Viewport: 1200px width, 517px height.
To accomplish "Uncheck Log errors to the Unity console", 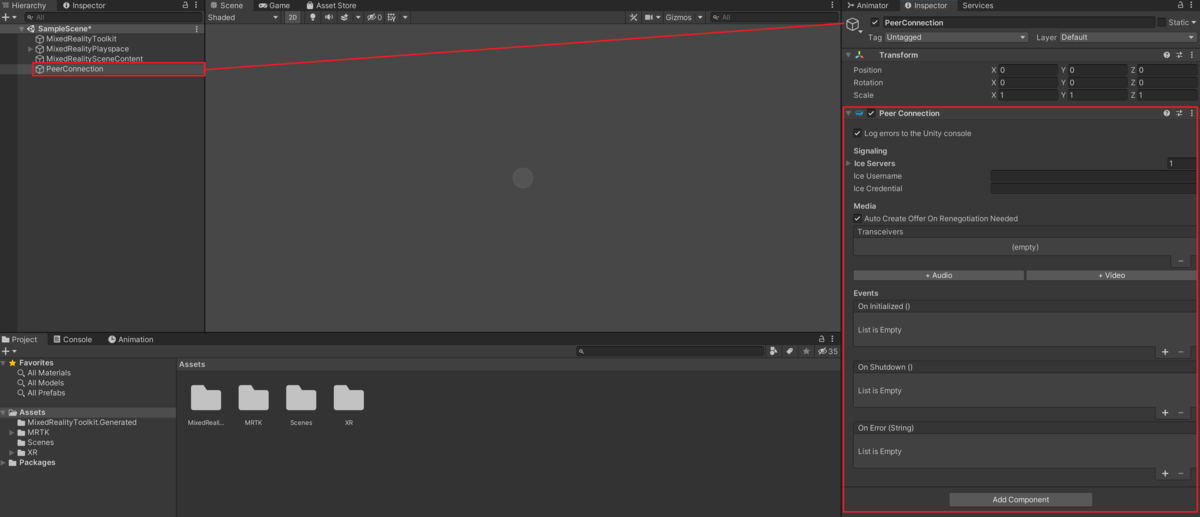I will [x=858, y=133].
